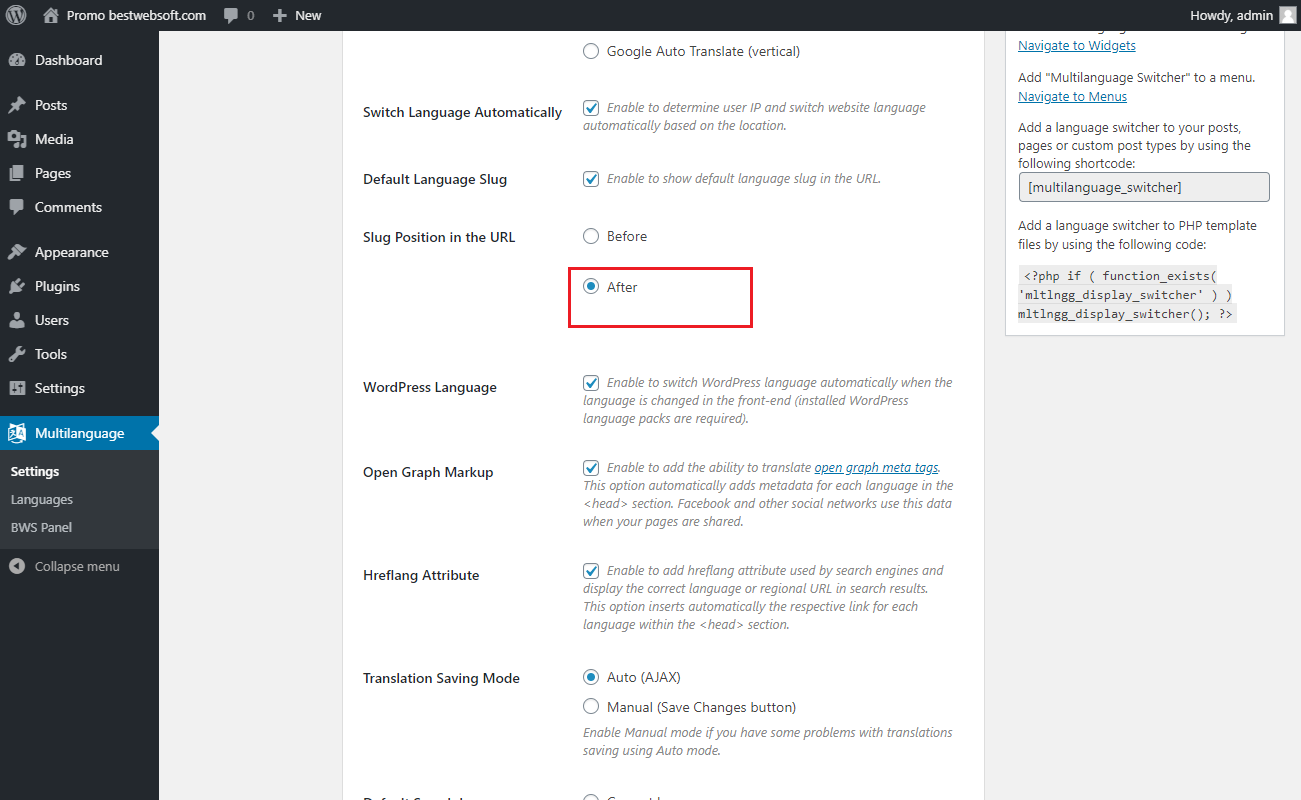Open Comments in the sidebar
This screenshot has height=800, width=1301.
[x=79, y=207]
